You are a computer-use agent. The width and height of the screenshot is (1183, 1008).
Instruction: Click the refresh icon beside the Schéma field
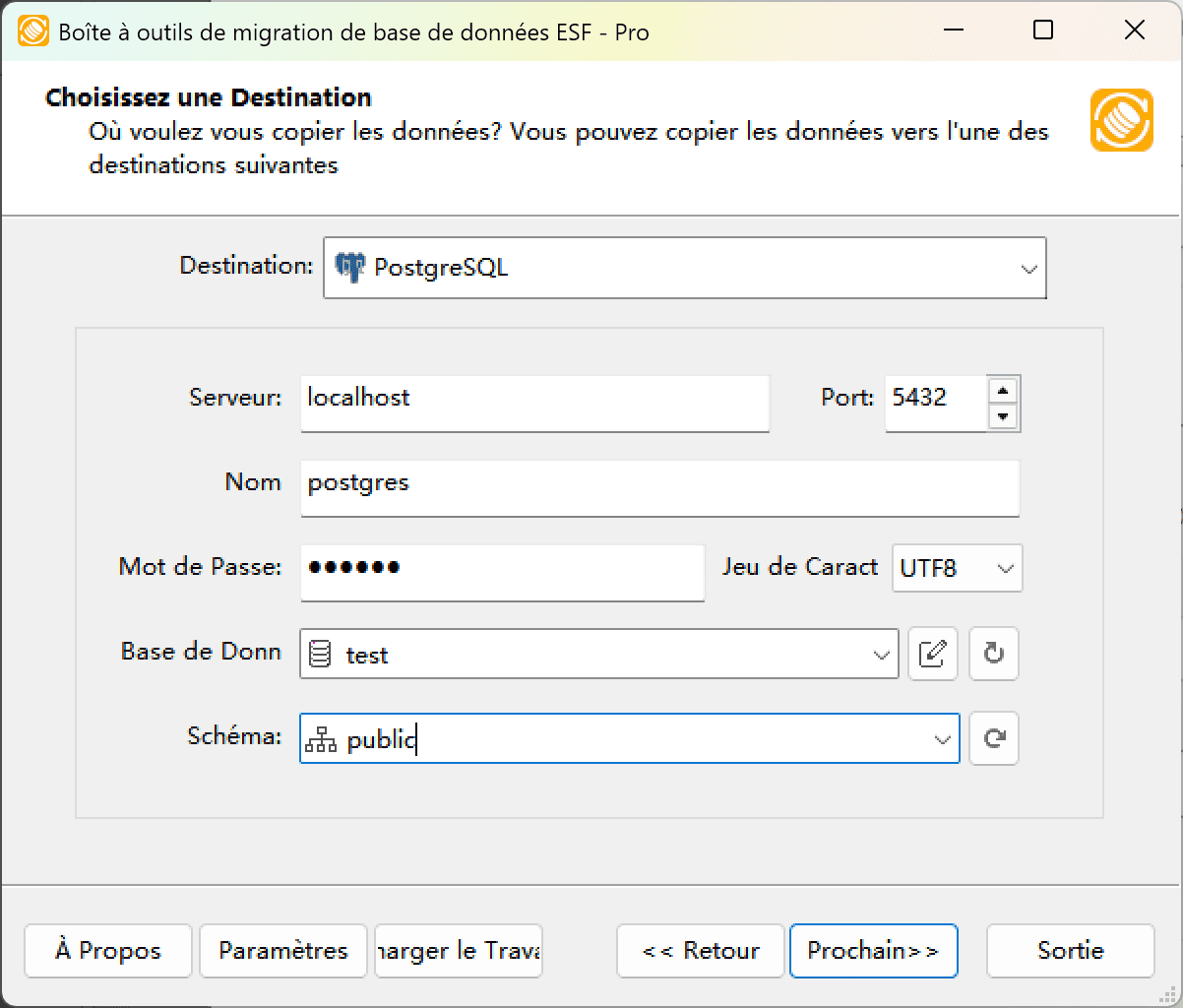point(993,738)
